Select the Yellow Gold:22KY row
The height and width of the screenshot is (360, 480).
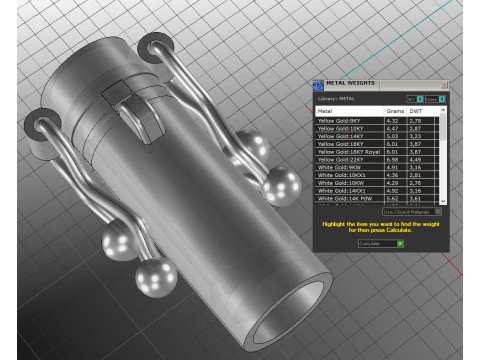(377, 160)
